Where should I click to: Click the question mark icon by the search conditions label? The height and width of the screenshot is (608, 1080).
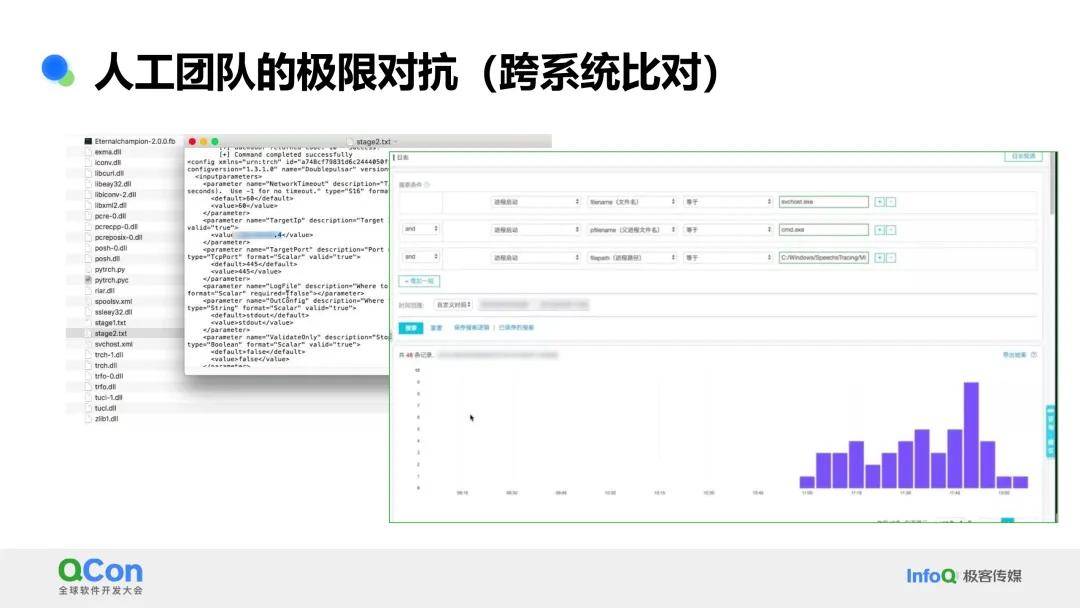[427, 185]
